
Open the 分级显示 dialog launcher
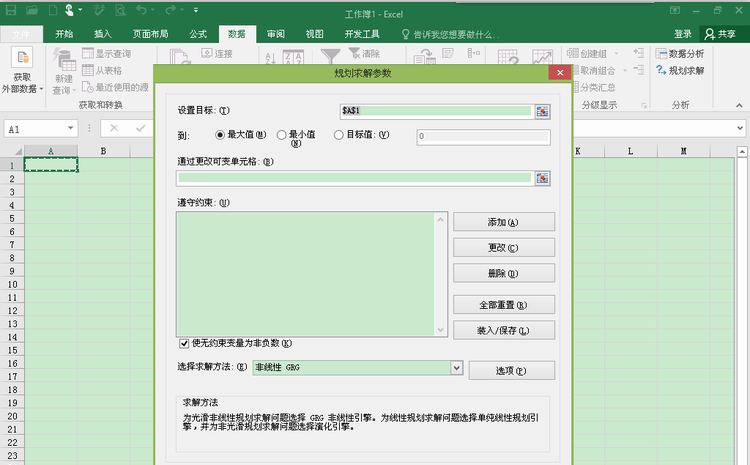click(644, 105)
